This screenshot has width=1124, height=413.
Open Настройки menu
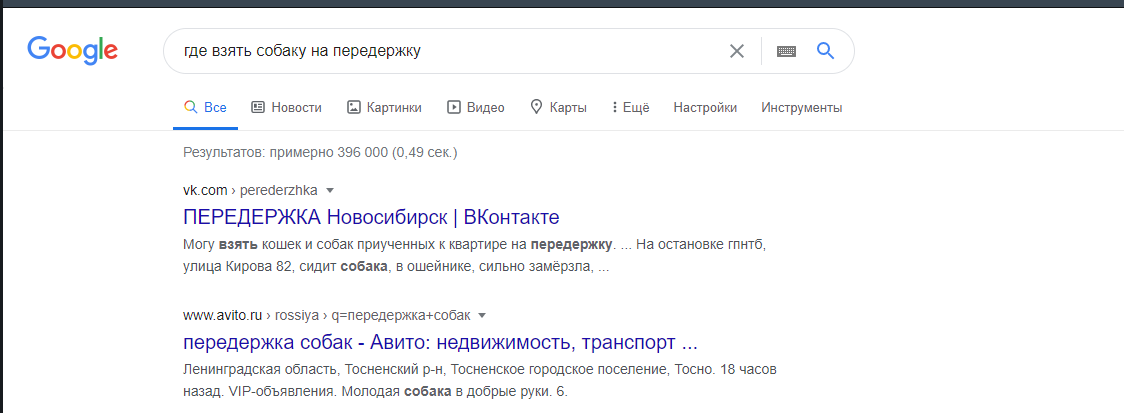coord(705,108)
